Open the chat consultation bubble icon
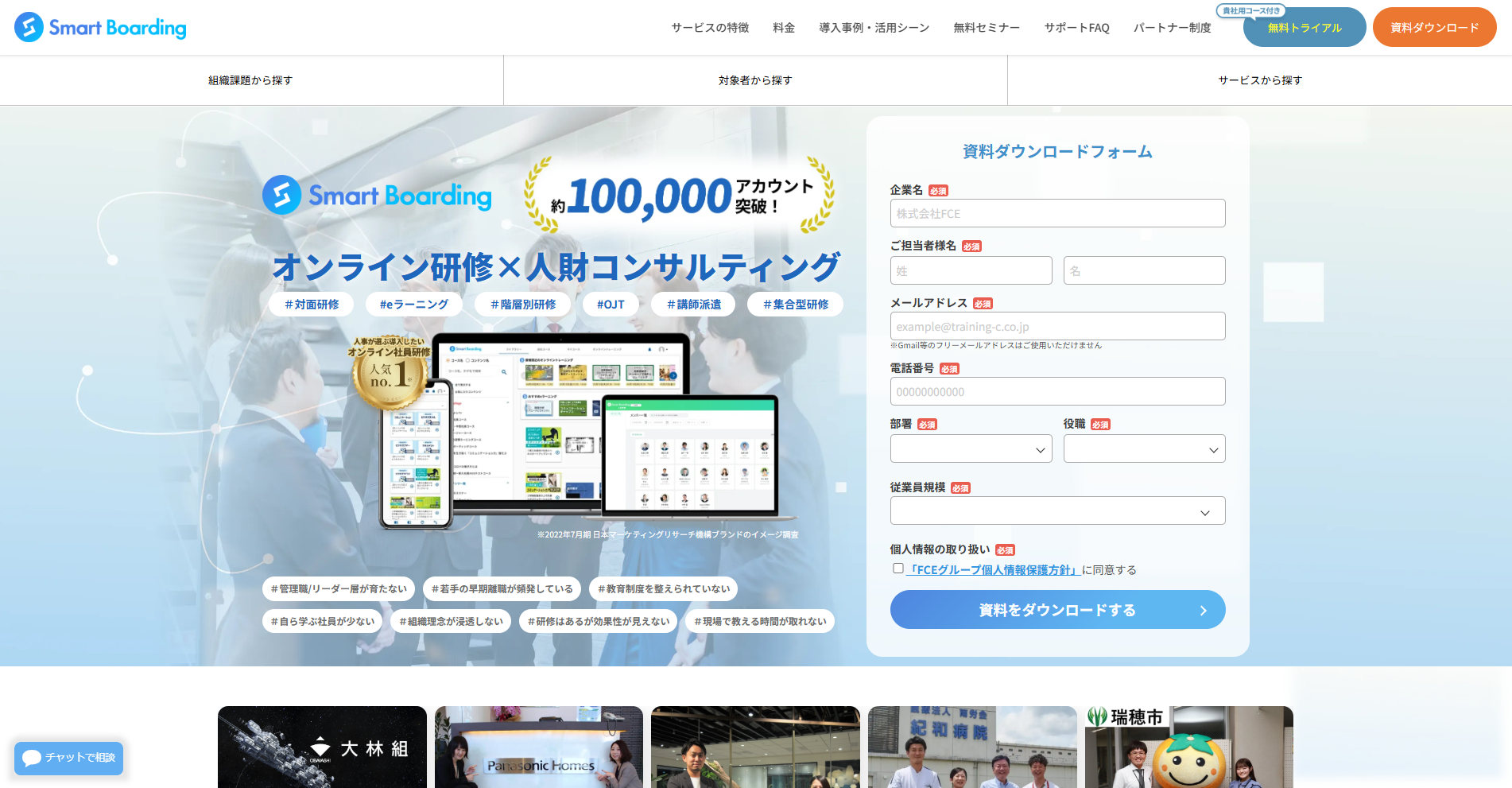 pyautogui.click(x=32, y=758)
